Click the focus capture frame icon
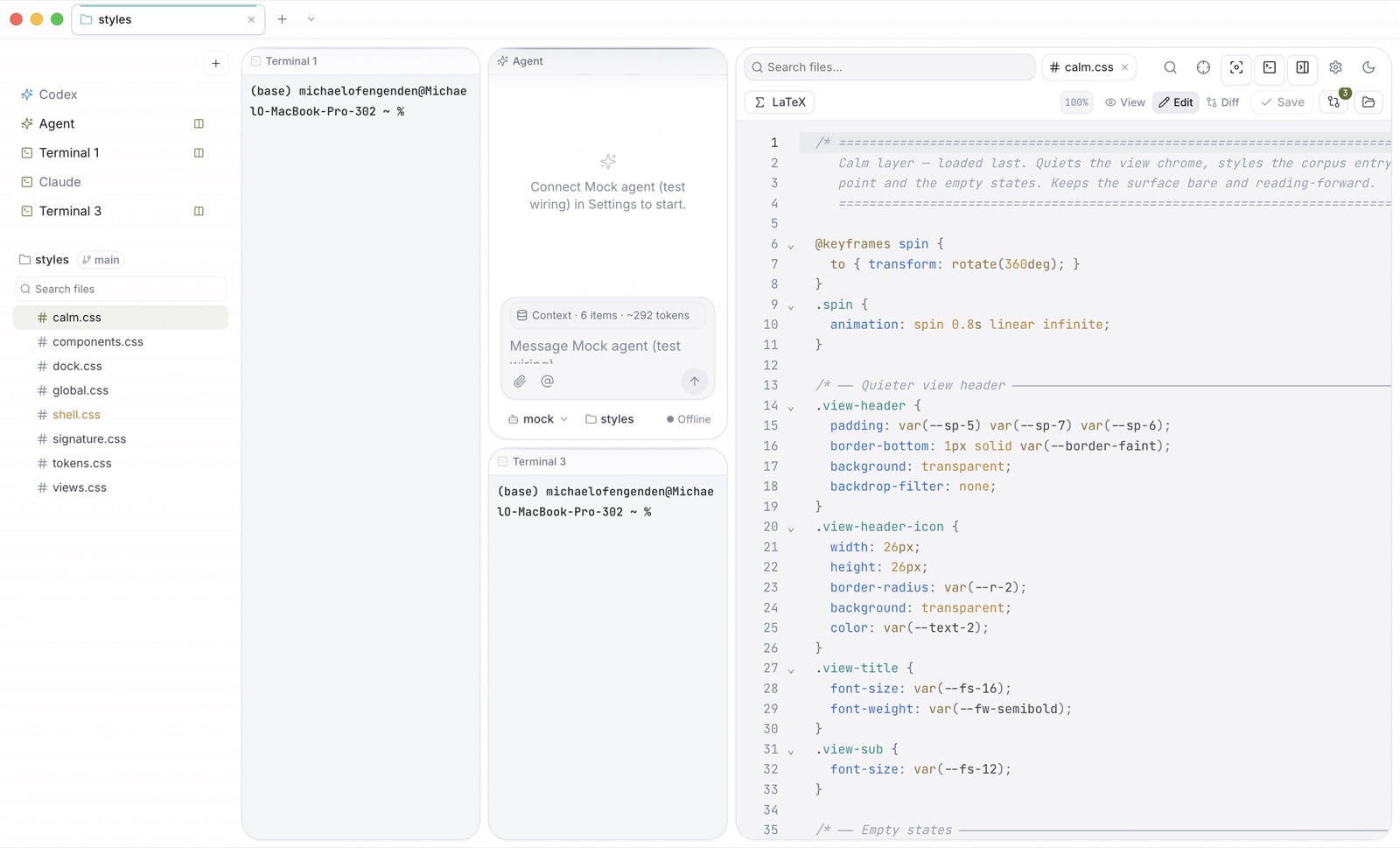 point(1236,67)
